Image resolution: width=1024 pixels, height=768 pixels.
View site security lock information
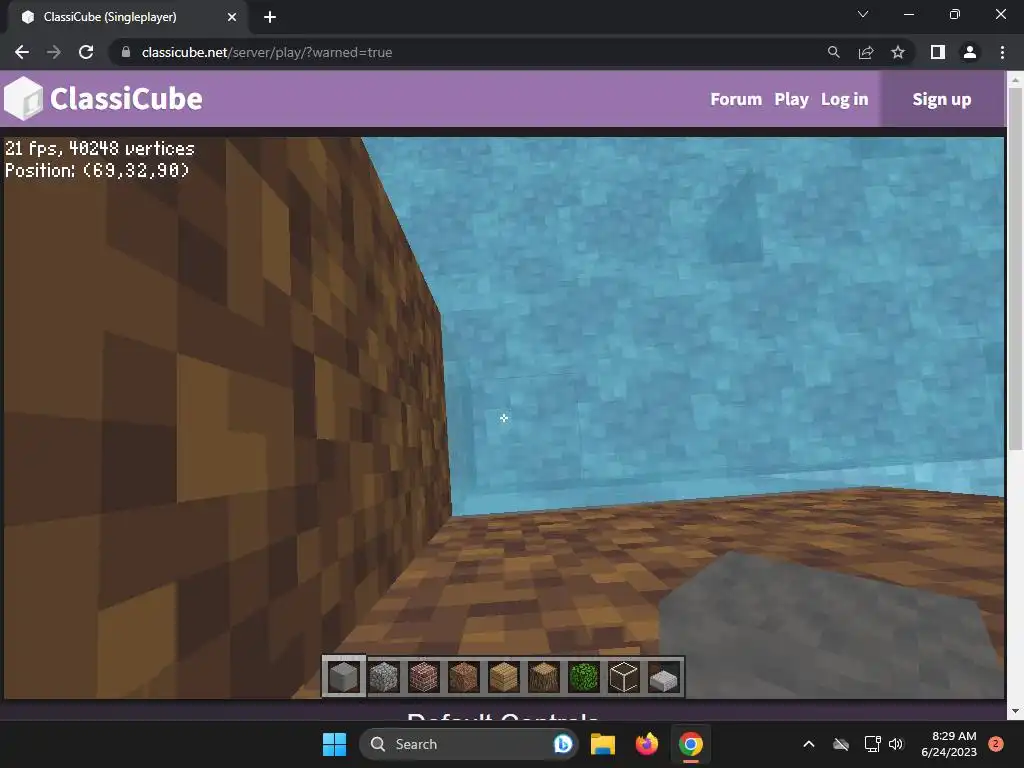(x=126, y=52)
